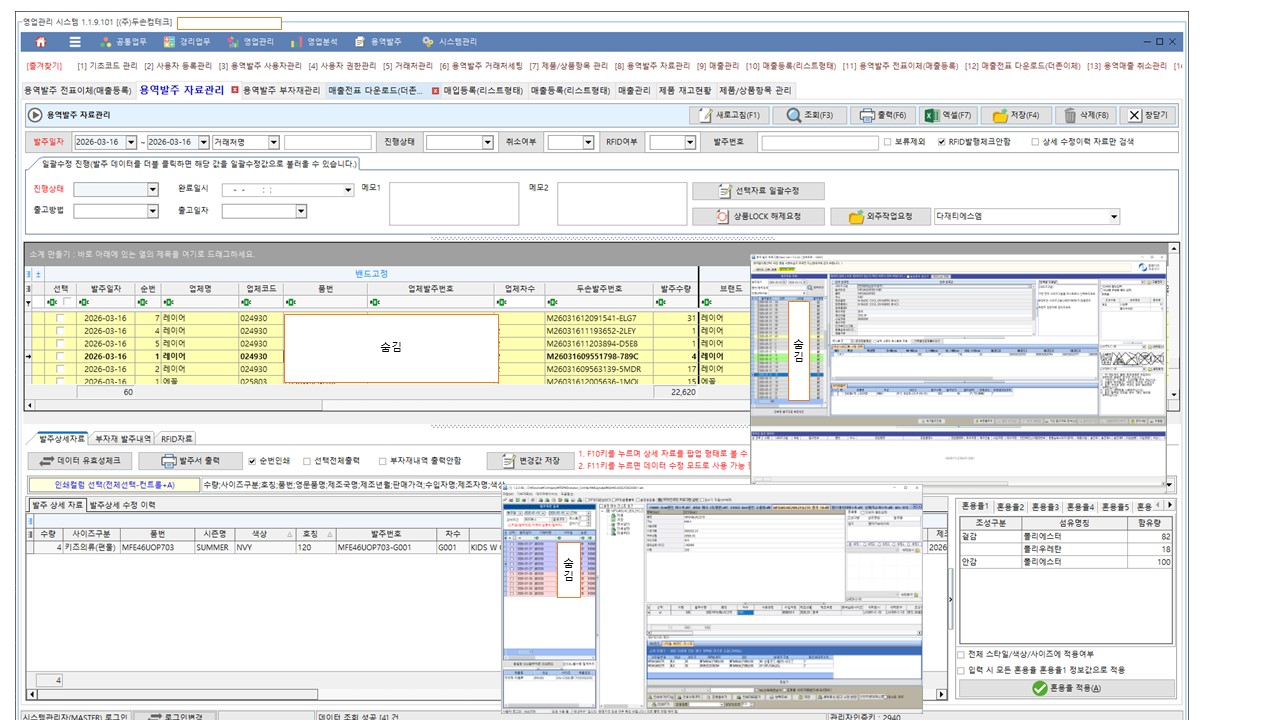Click the 삭제(F8) trash can button
Screen dimensions: 1280x720
pyautogui.click(x=1083, y=115)
